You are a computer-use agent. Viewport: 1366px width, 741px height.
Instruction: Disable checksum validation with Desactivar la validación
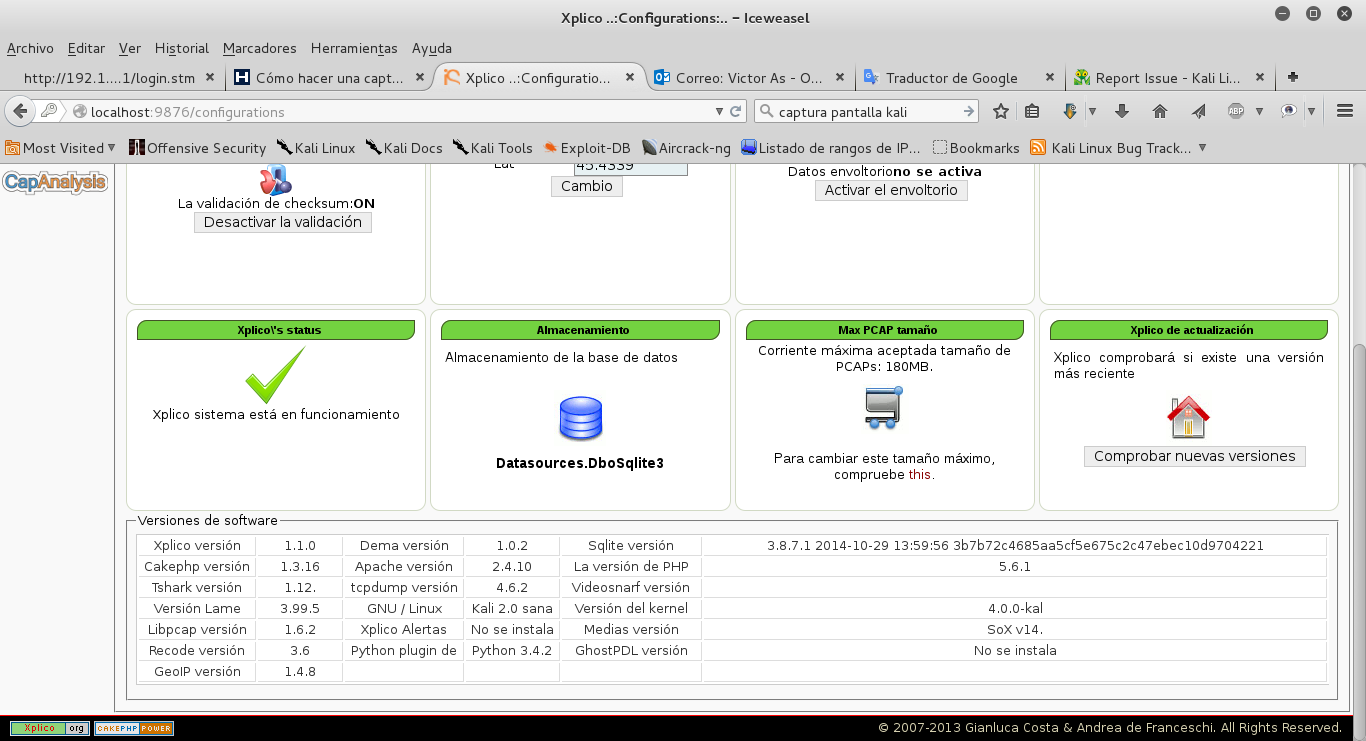point(283,222)
